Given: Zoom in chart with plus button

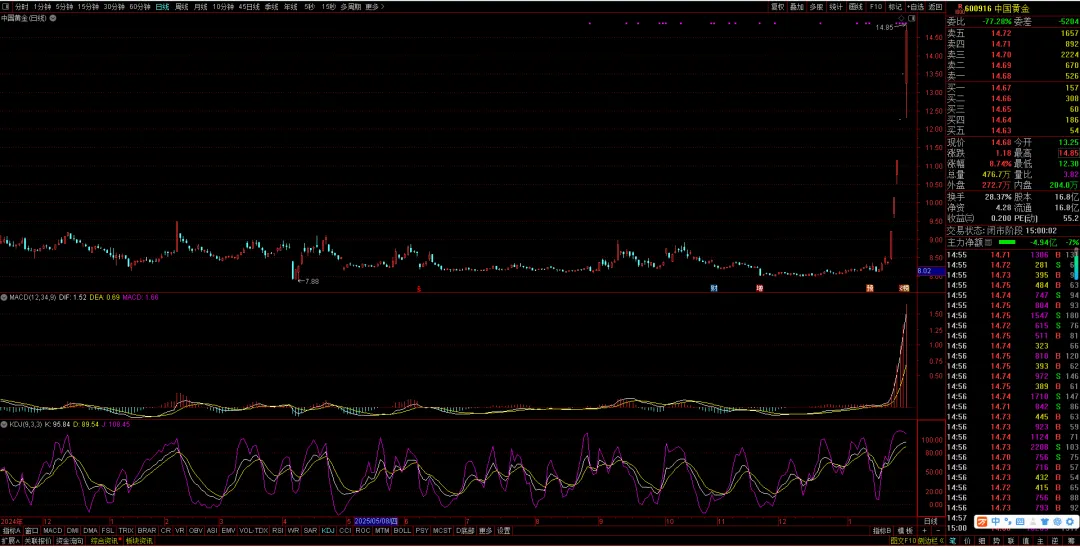Looking at the screenshot, I should pos(924,531).
